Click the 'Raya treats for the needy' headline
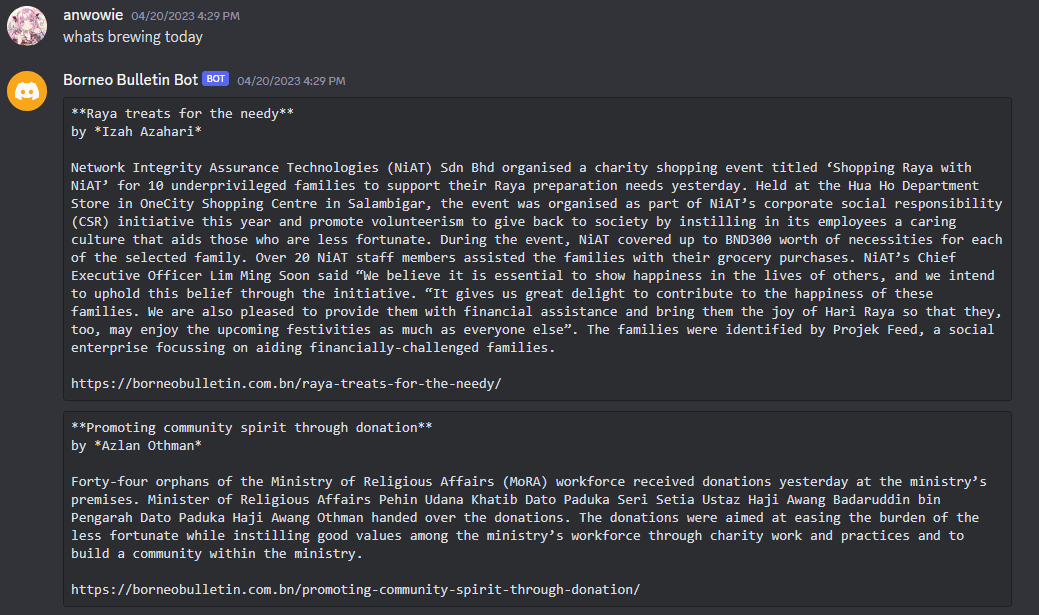Viewport: 1039px width, 615px height. [x=182, y=114]
